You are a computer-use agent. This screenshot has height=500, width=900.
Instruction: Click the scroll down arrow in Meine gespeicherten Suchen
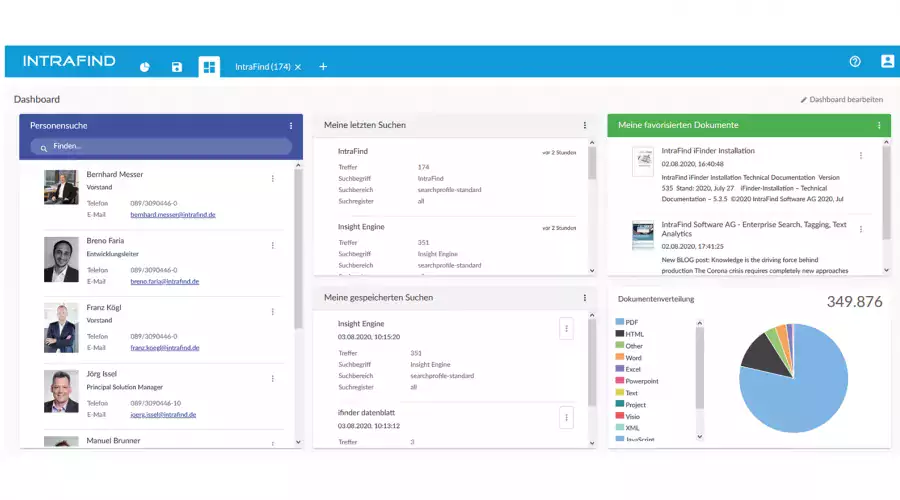tap(592, 443)
